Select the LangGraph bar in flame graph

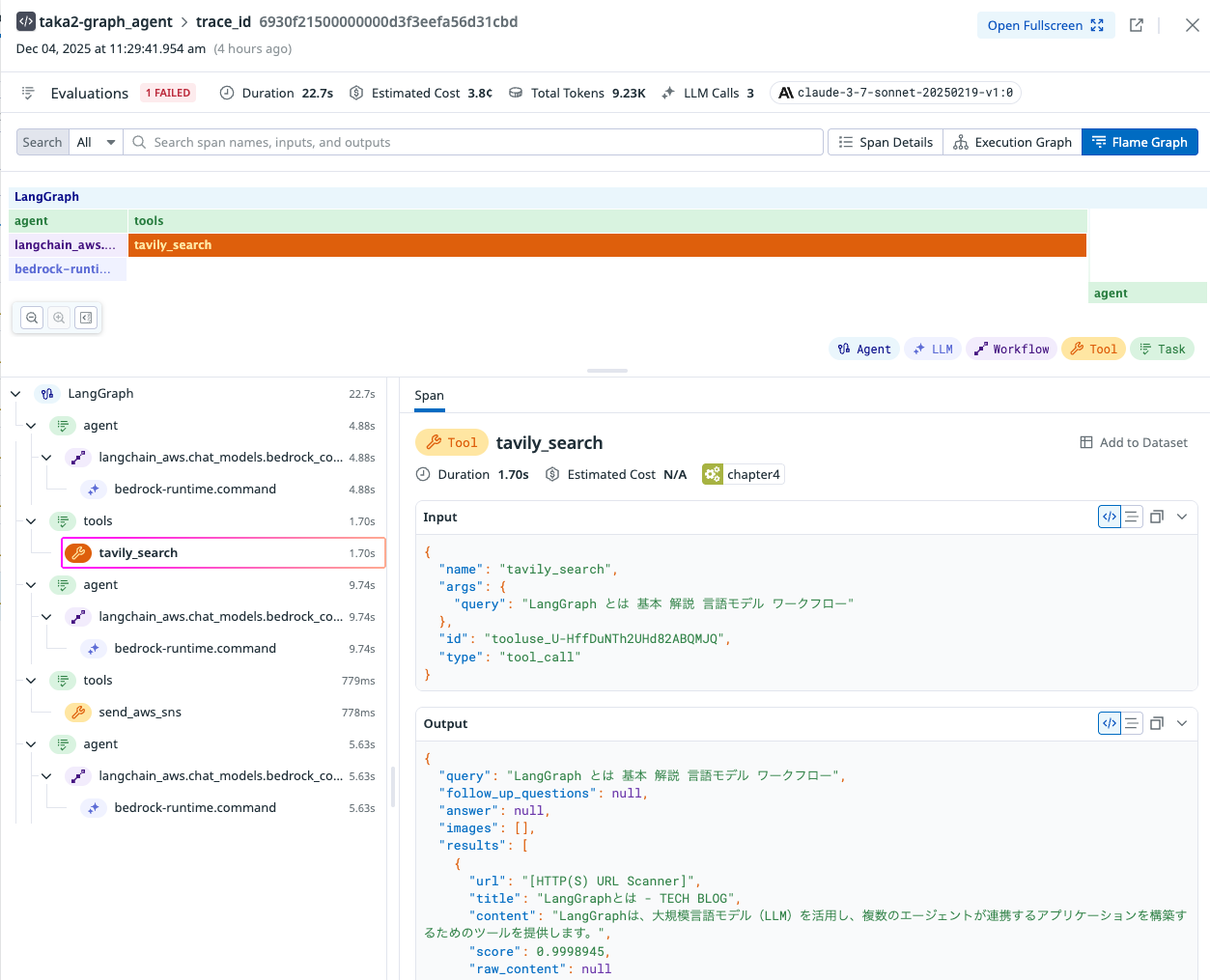point(607,197)
